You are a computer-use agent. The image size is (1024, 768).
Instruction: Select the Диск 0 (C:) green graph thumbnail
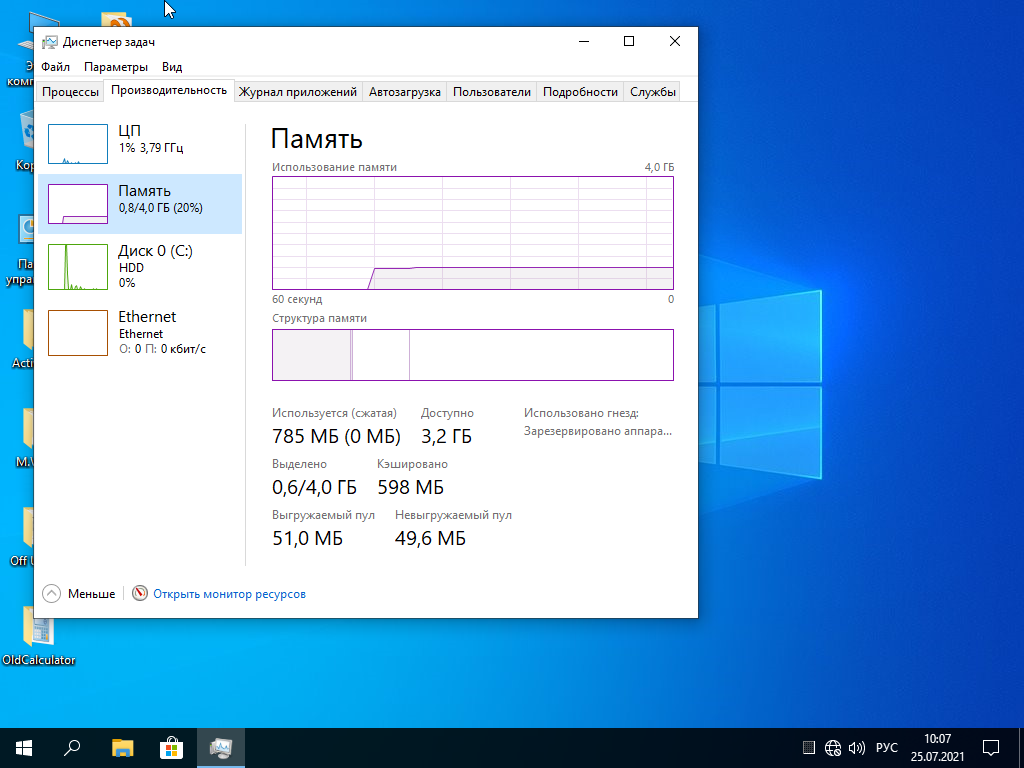[78, 266]
